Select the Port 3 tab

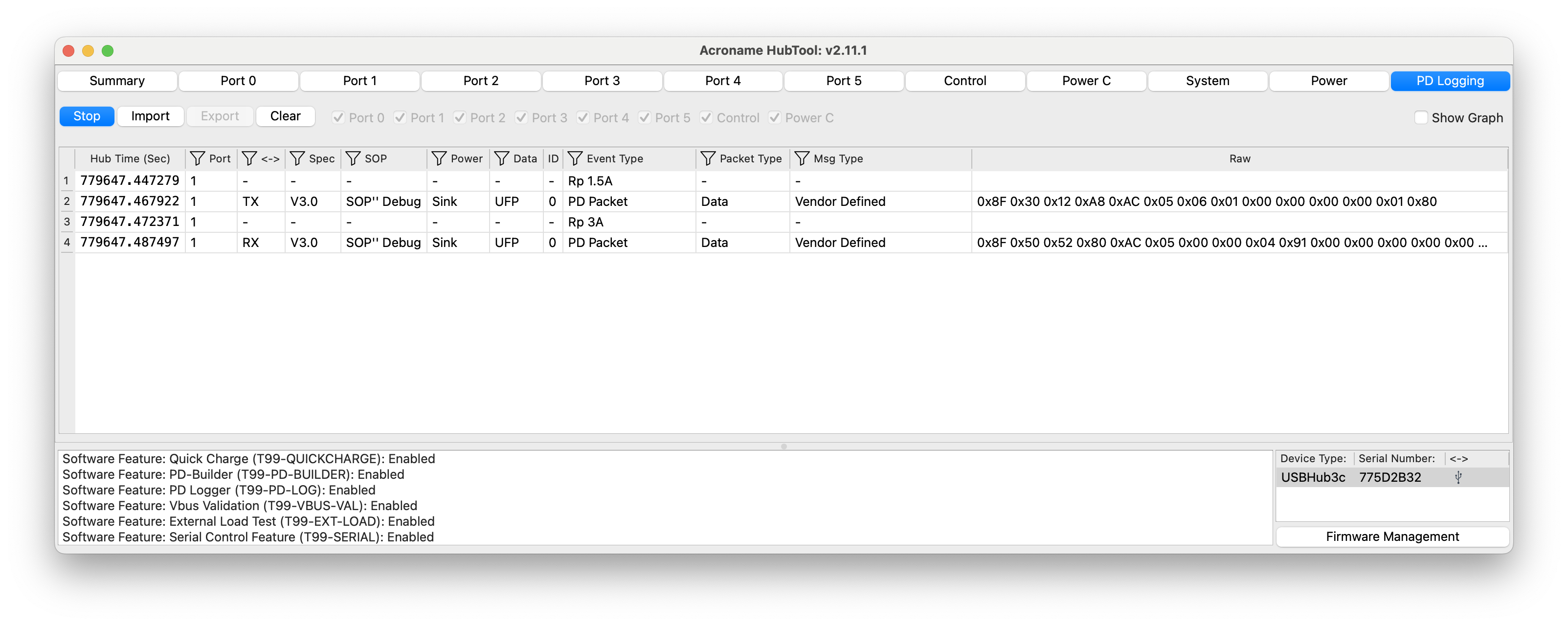602,81
